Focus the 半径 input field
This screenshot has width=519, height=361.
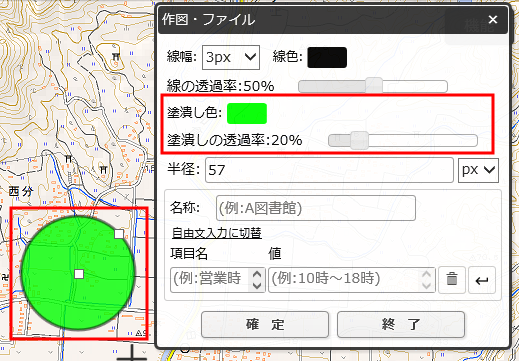tap(329, 170)
